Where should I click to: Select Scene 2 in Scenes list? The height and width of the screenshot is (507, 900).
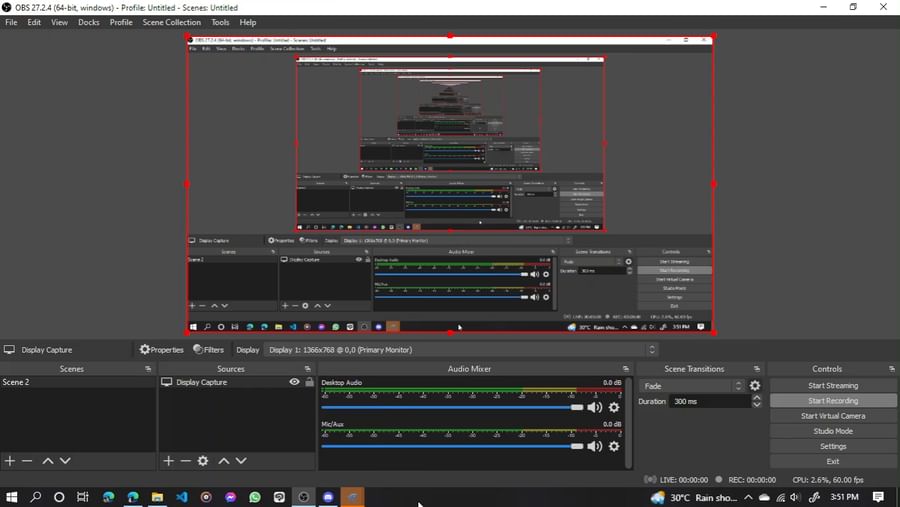tap(78, 382)
